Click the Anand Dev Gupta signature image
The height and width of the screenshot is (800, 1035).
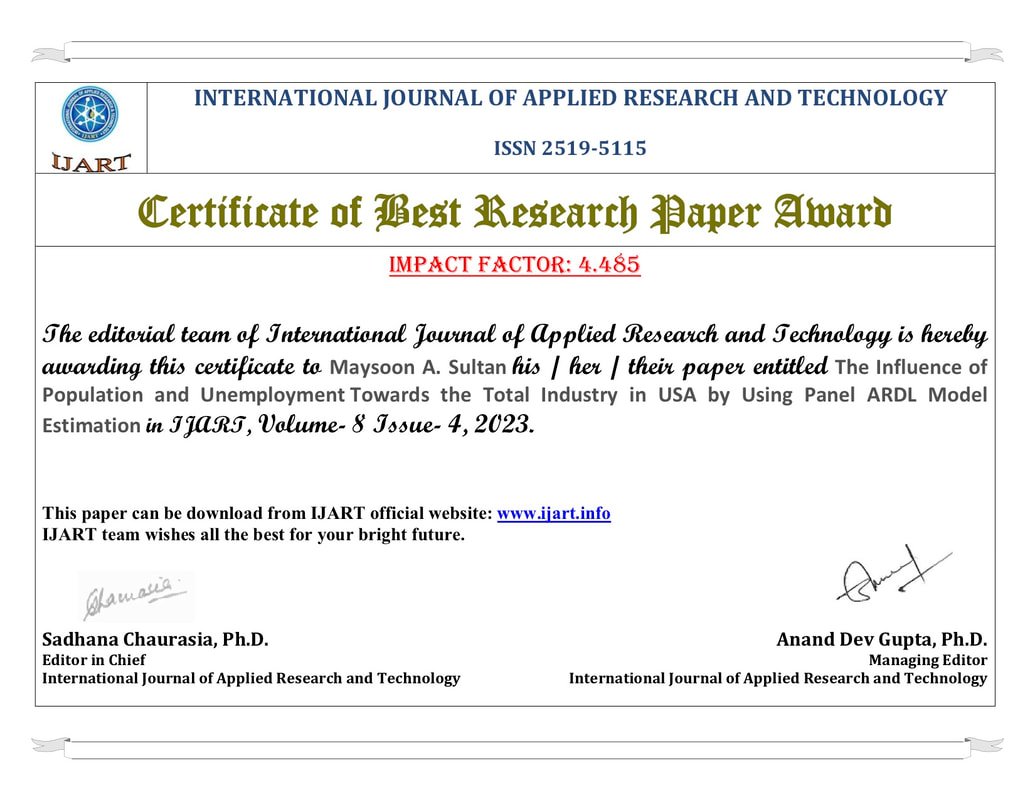[x=893, y=574]
